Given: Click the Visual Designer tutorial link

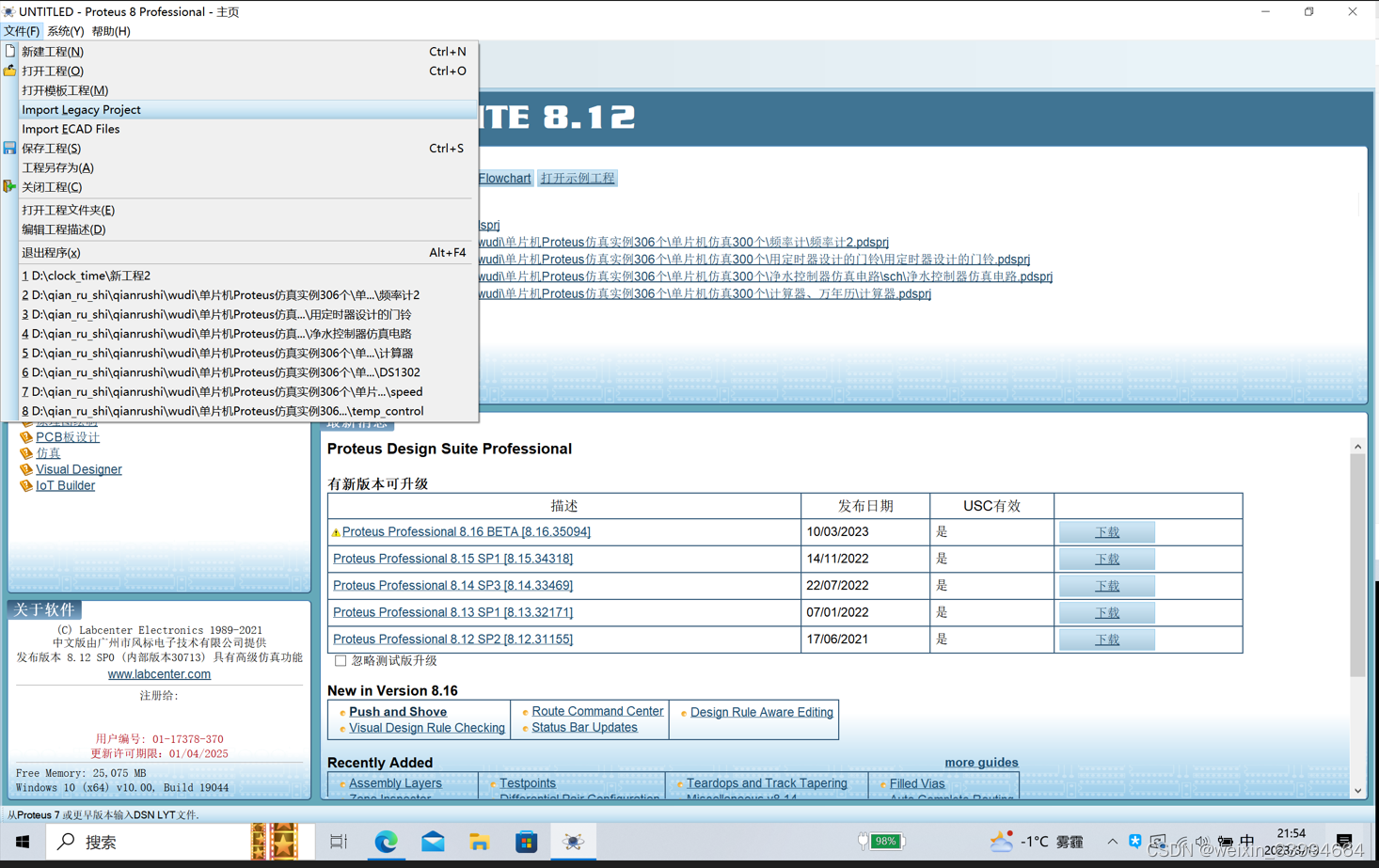Looking at the screenshot, I should click(x=79, y=469).
